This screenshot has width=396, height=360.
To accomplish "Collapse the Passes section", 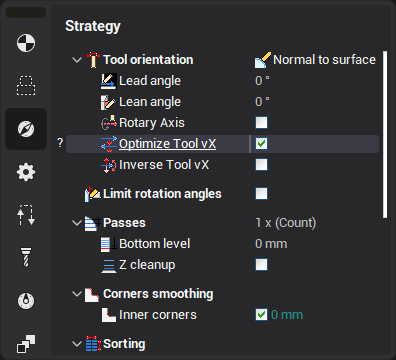I will pyautogui.click(x=77, y=223).
